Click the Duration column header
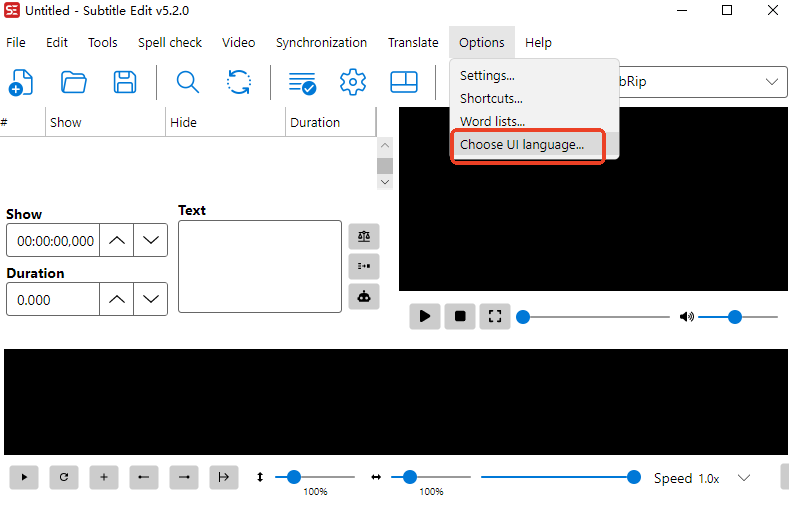Image resolution: width=789 pixels, height=520 pixels. point(331,122)
